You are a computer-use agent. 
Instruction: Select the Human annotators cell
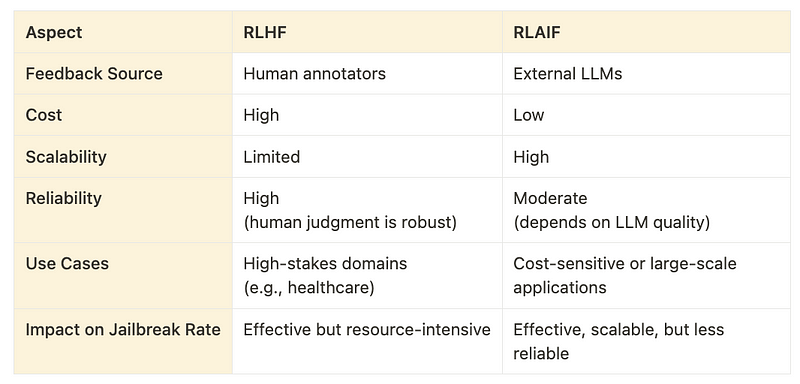click(x=314, y=73)
